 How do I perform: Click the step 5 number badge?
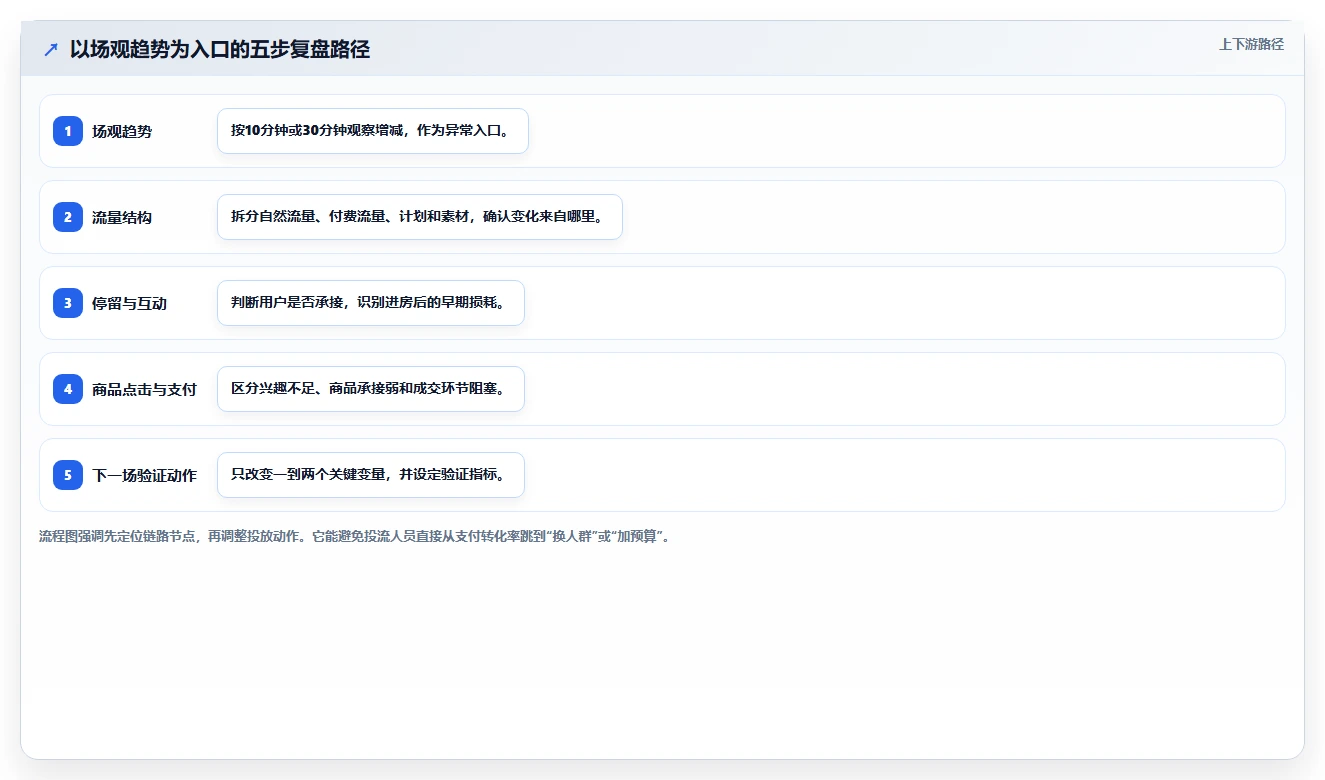pyautogui.click(x=68, y=475)
